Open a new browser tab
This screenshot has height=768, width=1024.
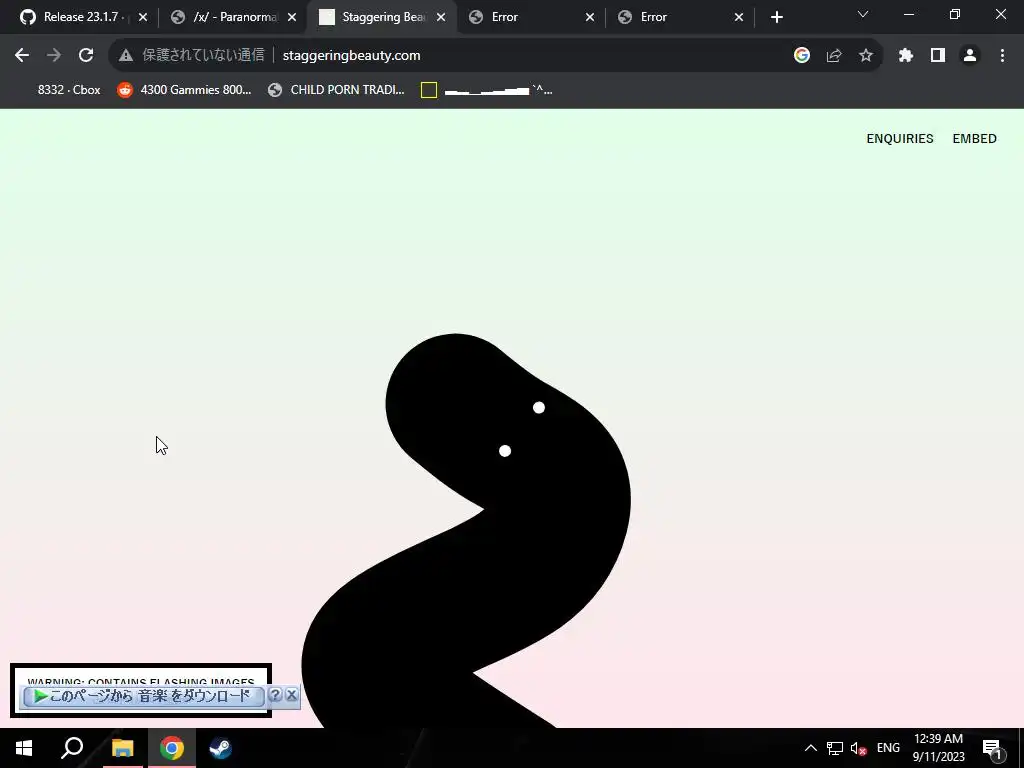[776, 17]
